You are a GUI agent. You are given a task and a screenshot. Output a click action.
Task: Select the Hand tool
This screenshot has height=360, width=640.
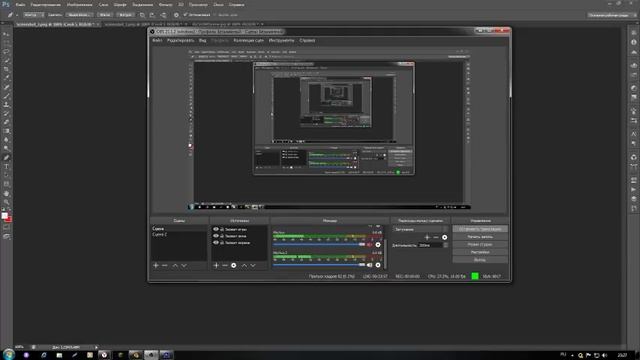[6, 193]
